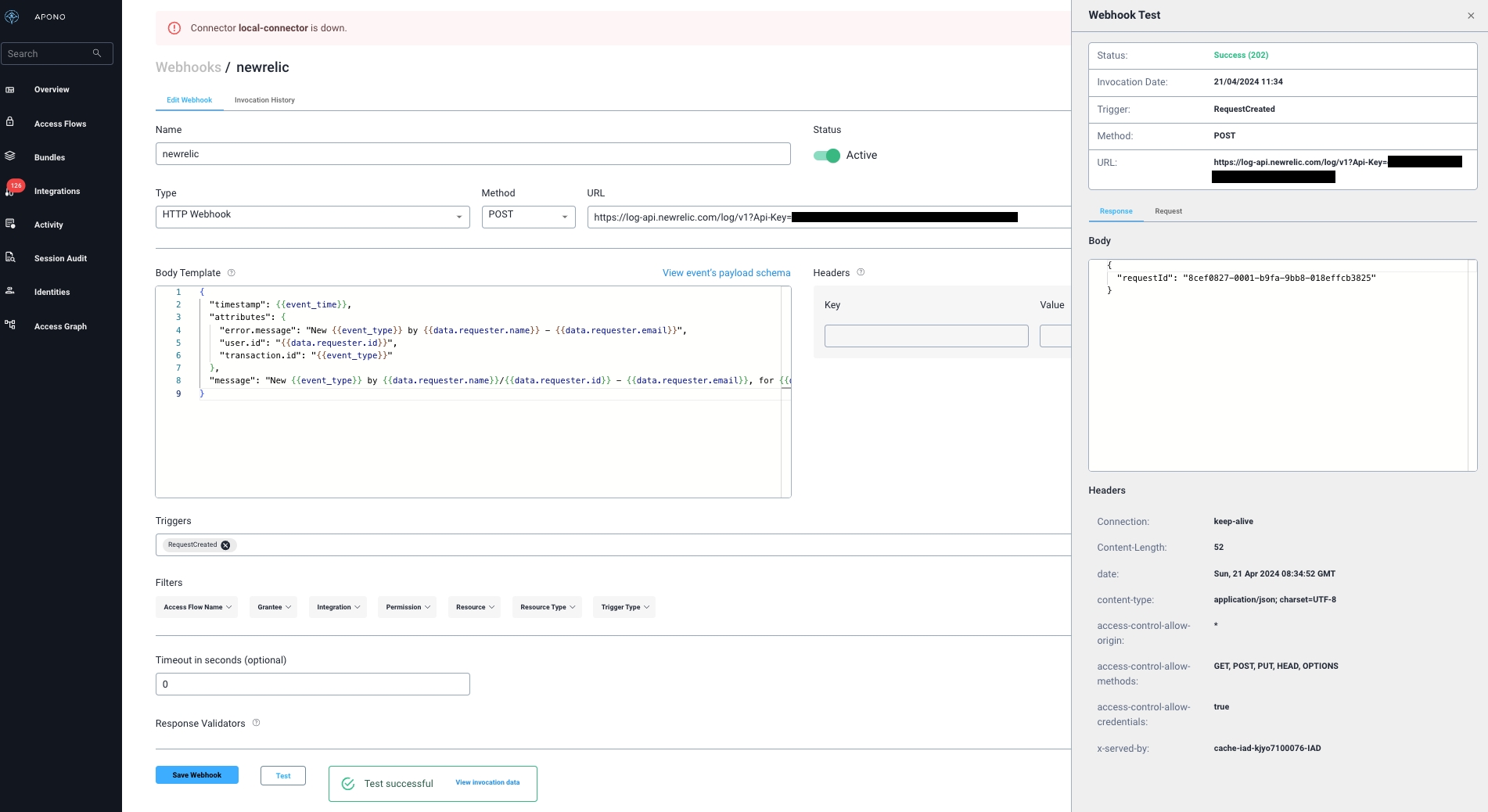Click the Apono logo icon
This screenshot has width=1488, height=812.
[x=12, y=16]
